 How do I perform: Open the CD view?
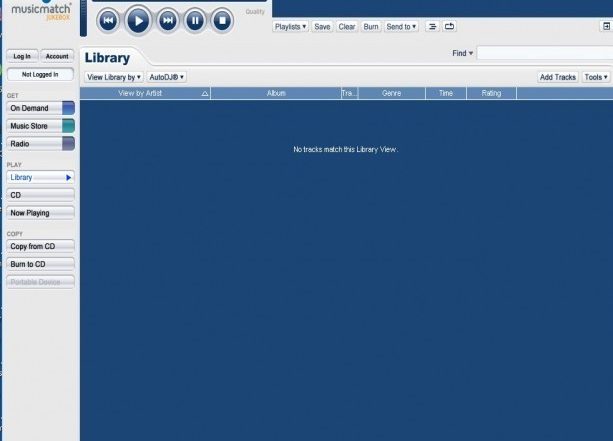pyautogui.click(x=40, y=195)
